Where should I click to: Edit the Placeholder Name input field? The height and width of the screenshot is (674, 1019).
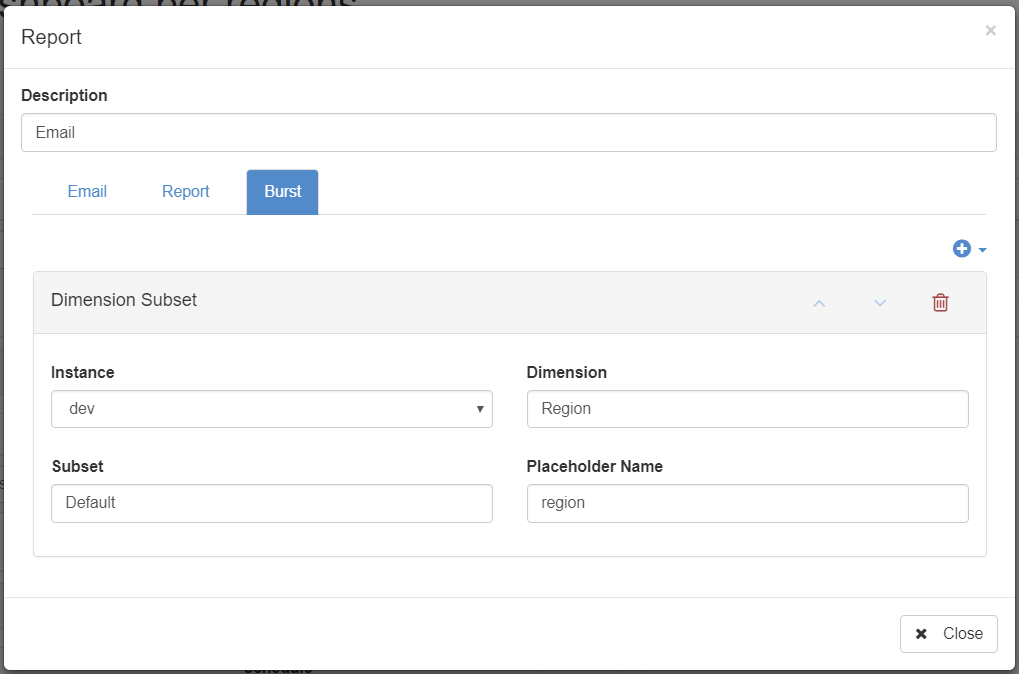747,503
